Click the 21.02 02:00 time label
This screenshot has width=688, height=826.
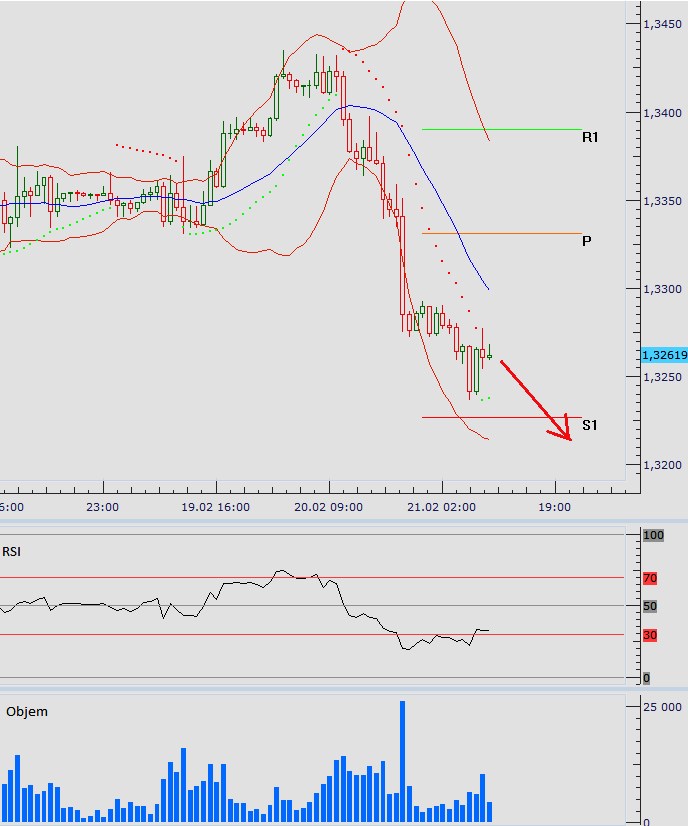pyautogui.click(x=441, y=507)
